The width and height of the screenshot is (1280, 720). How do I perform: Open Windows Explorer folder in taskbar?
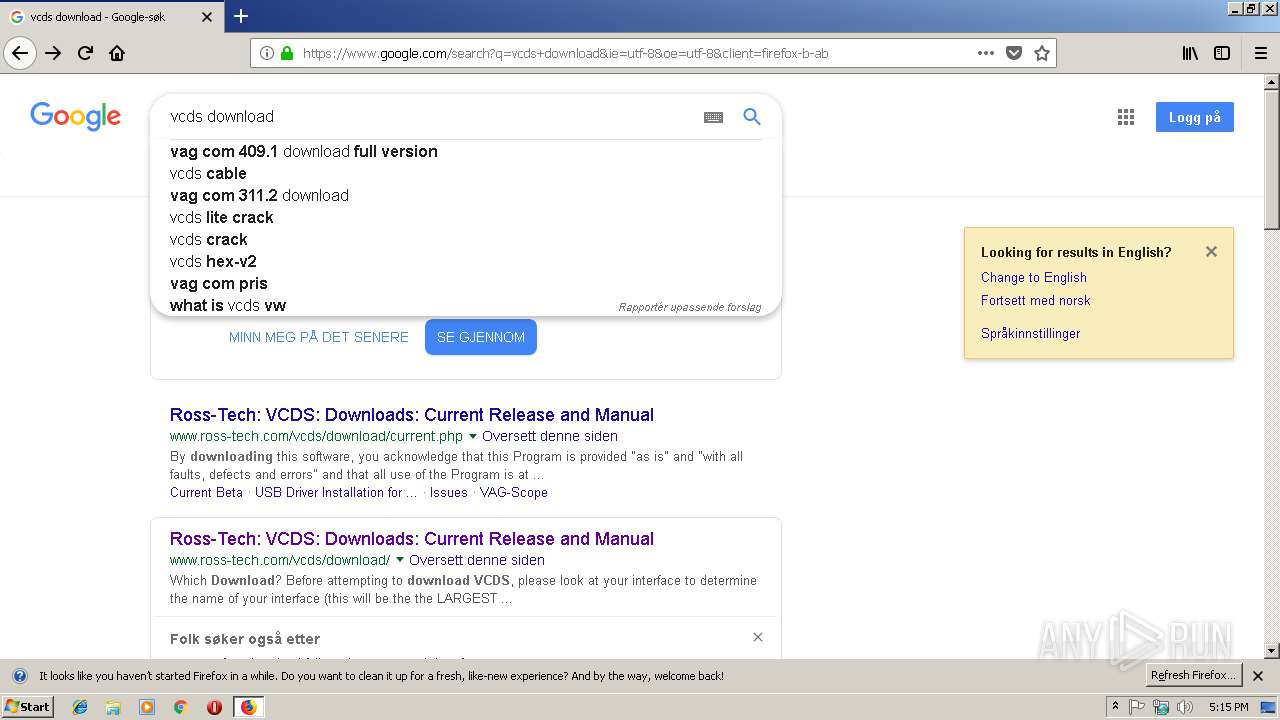113,707
